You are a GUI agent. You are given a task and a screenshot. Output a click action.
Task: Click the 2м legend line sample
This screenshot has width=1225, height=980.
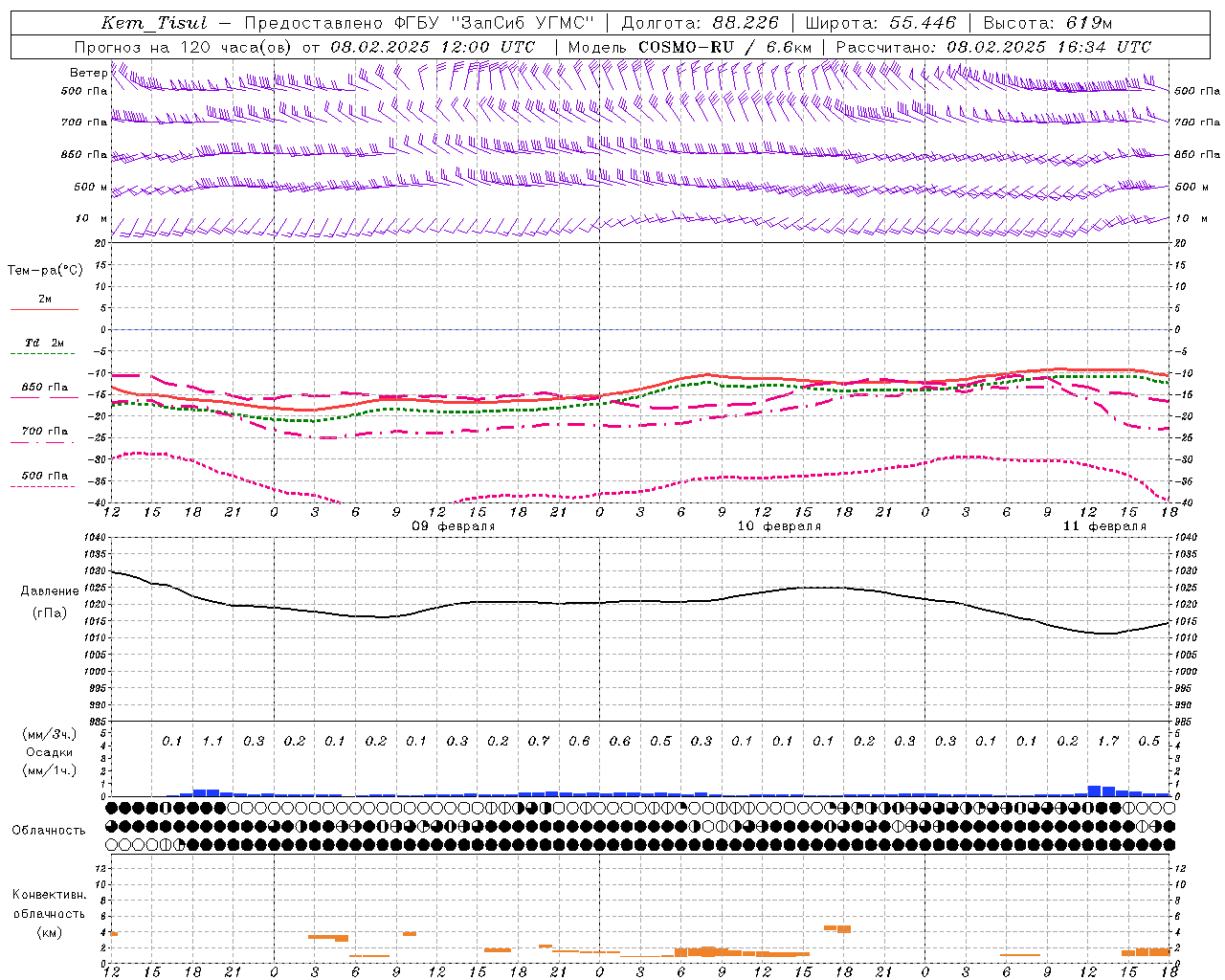point(44,310)
